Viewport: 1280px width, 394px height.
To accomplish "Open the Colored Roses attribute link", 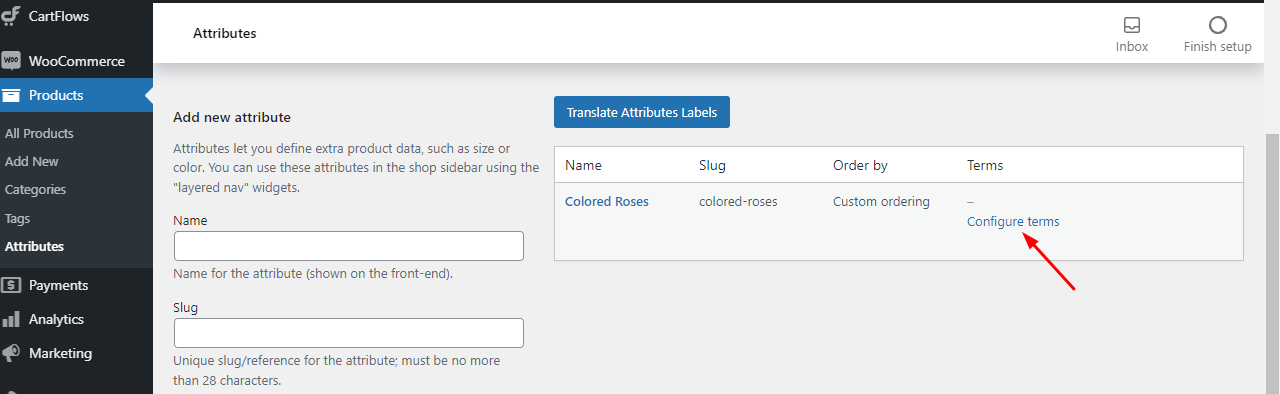I will [x=607, y=201].
